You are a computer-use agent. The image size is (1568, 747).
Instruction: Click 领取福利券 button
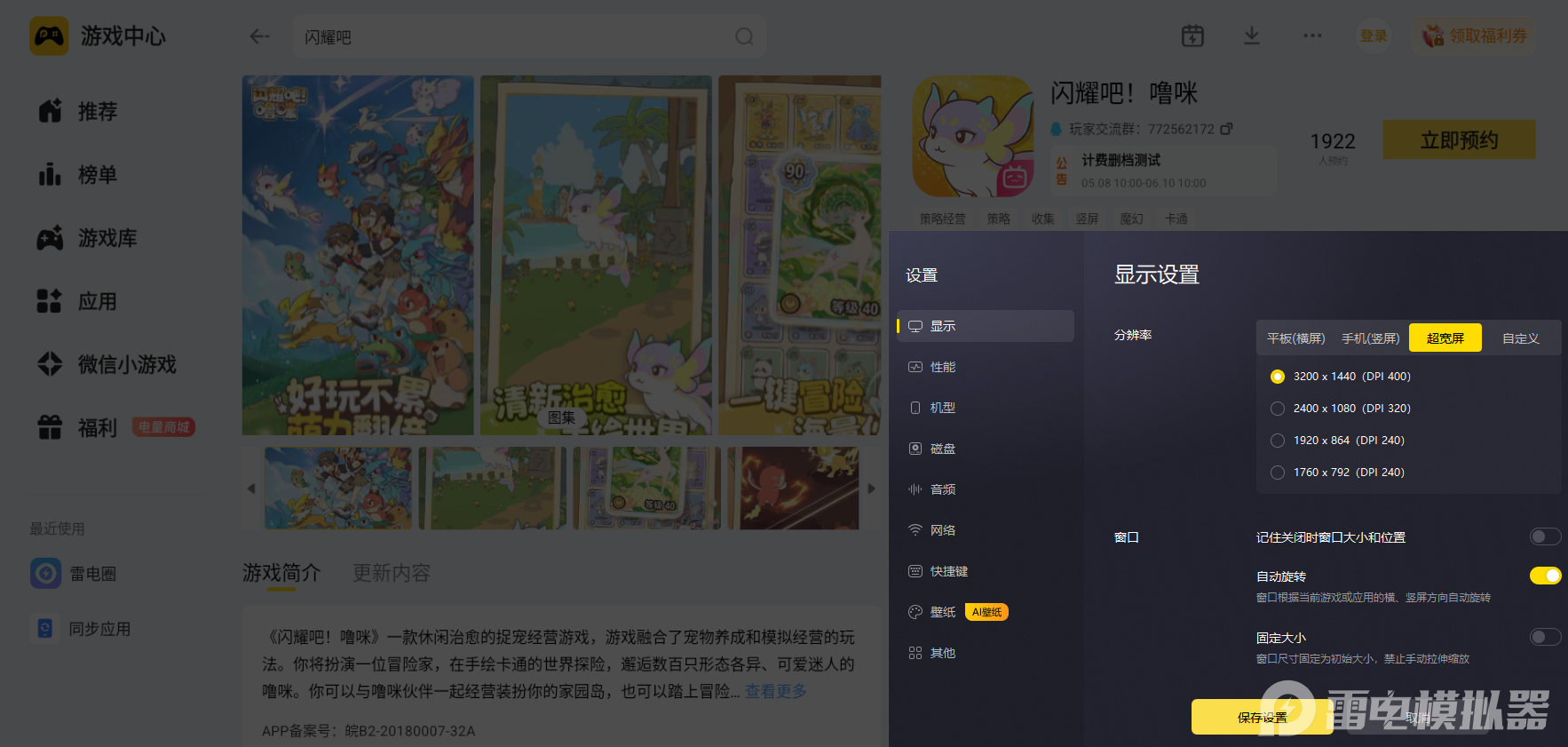[1475, 36]
